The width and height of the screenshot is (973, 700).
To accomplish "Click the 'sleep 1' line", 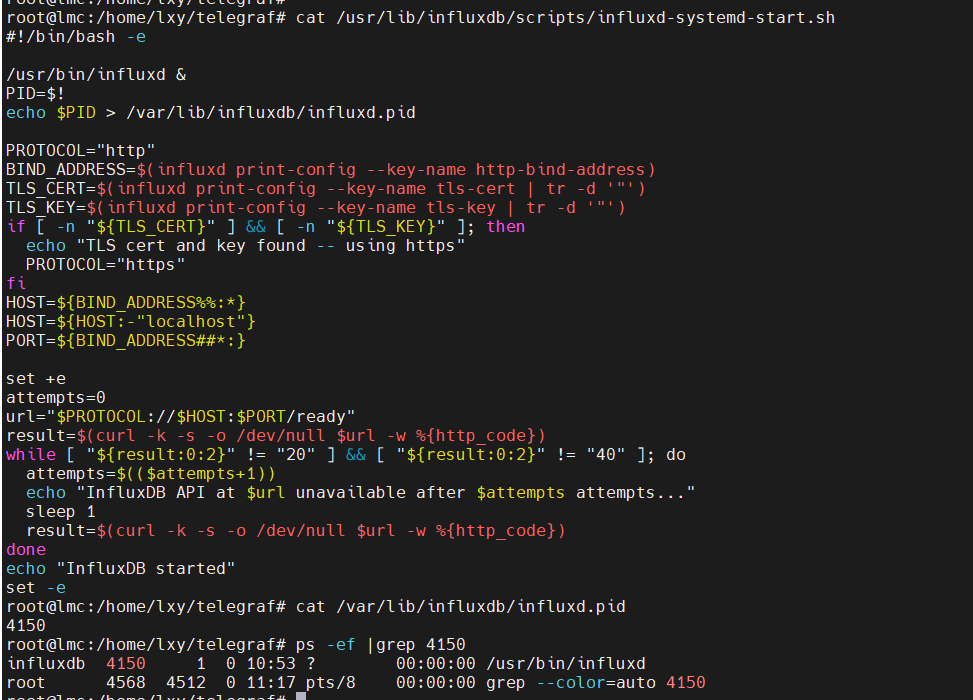I will [x=61, y=512].
